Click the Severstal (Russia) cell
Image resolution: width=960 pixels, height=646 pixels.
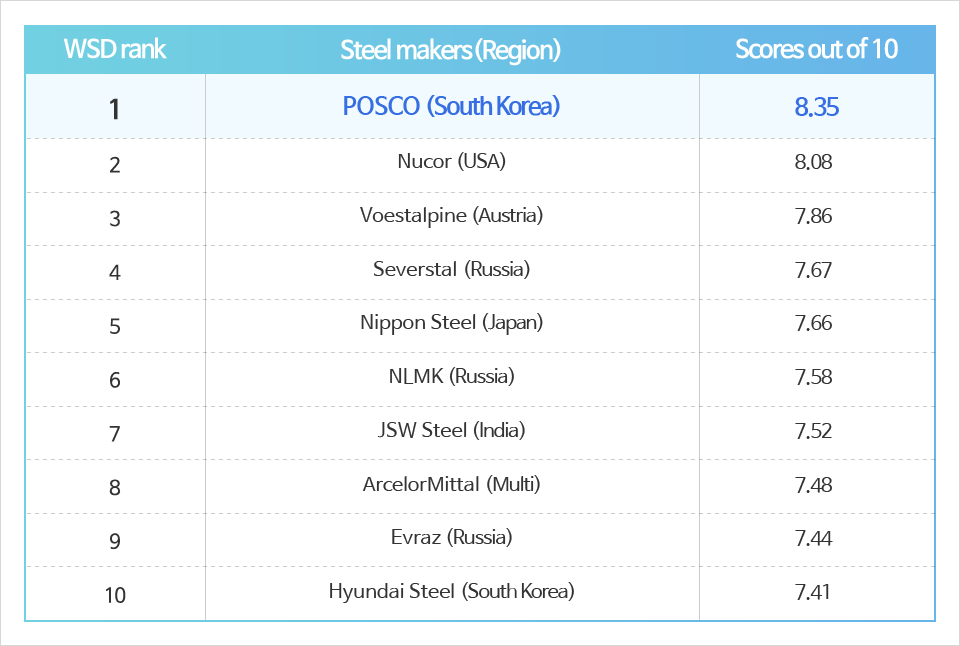pos(451,269)
